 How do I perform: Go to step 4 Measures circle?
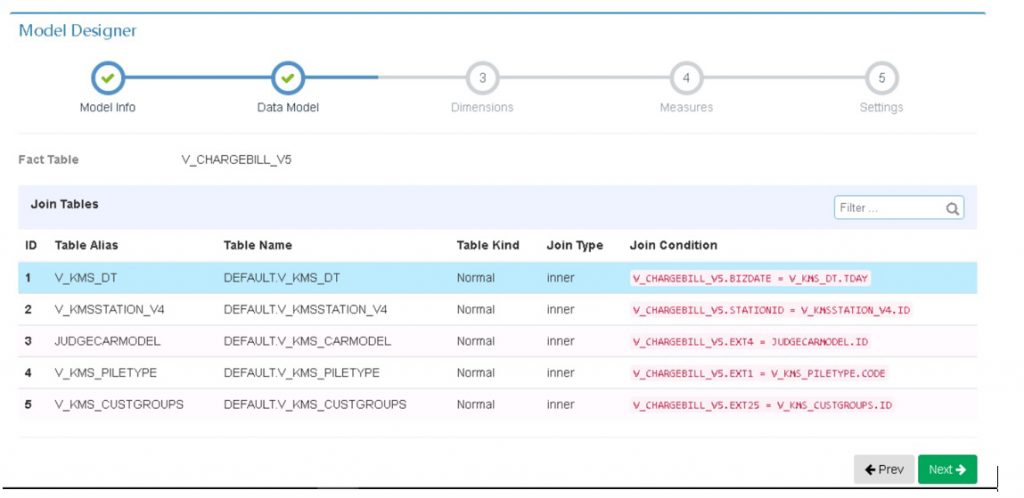686,77
